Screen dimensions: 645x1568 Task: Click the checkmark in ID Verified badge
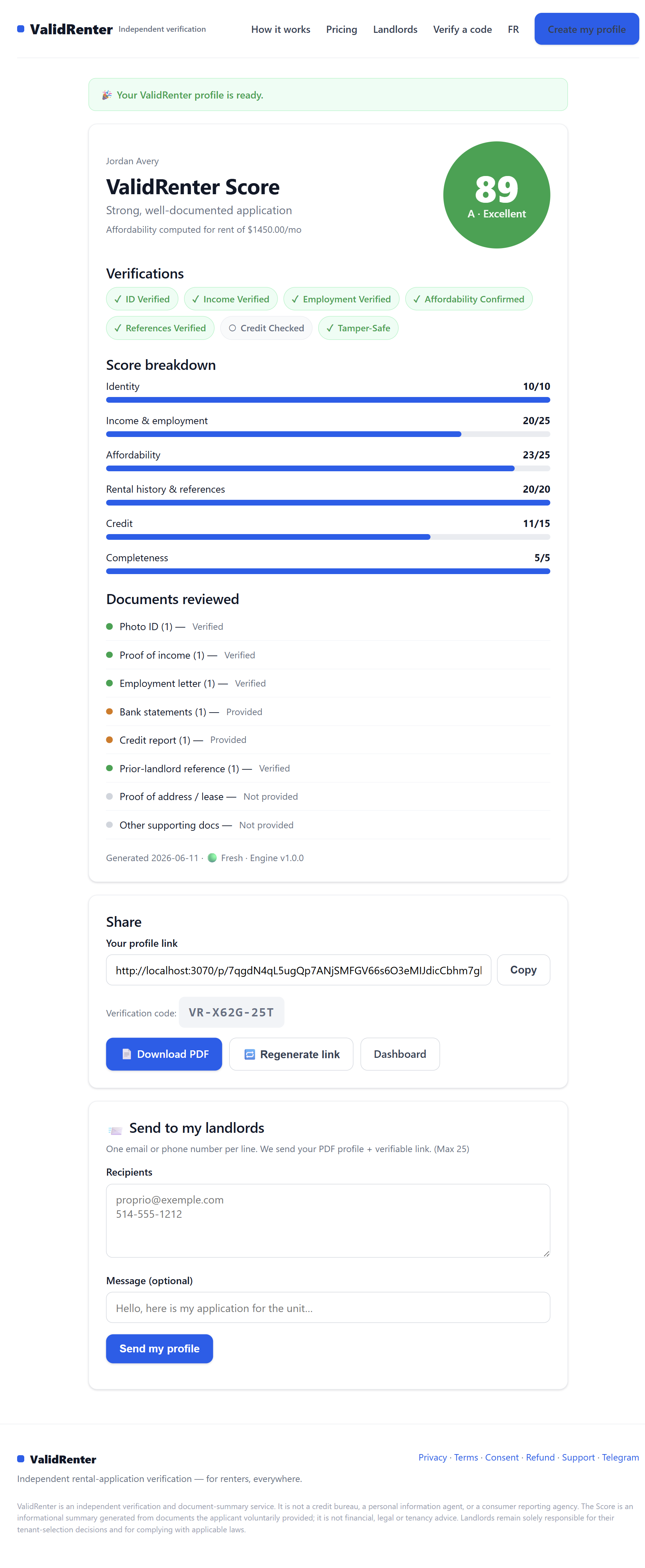118,299
